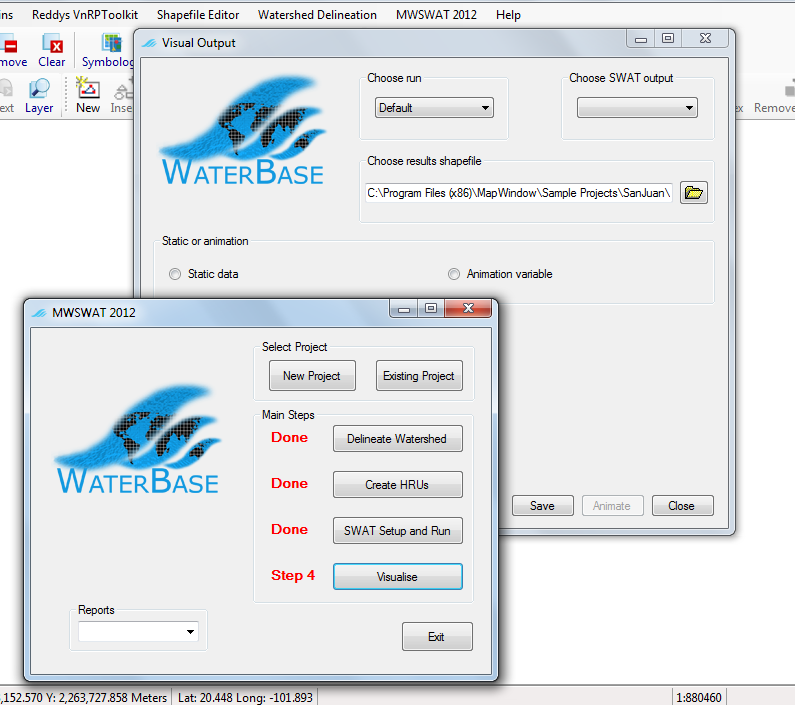Click the Clear toolbar icon
This screenshot has width=795, height=705.
pos(52,50)
